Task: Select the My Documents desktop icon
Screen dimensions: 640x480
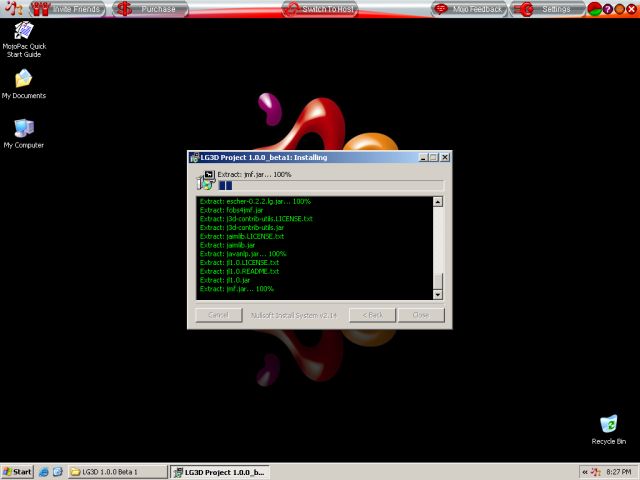Action: coord(23,79)
